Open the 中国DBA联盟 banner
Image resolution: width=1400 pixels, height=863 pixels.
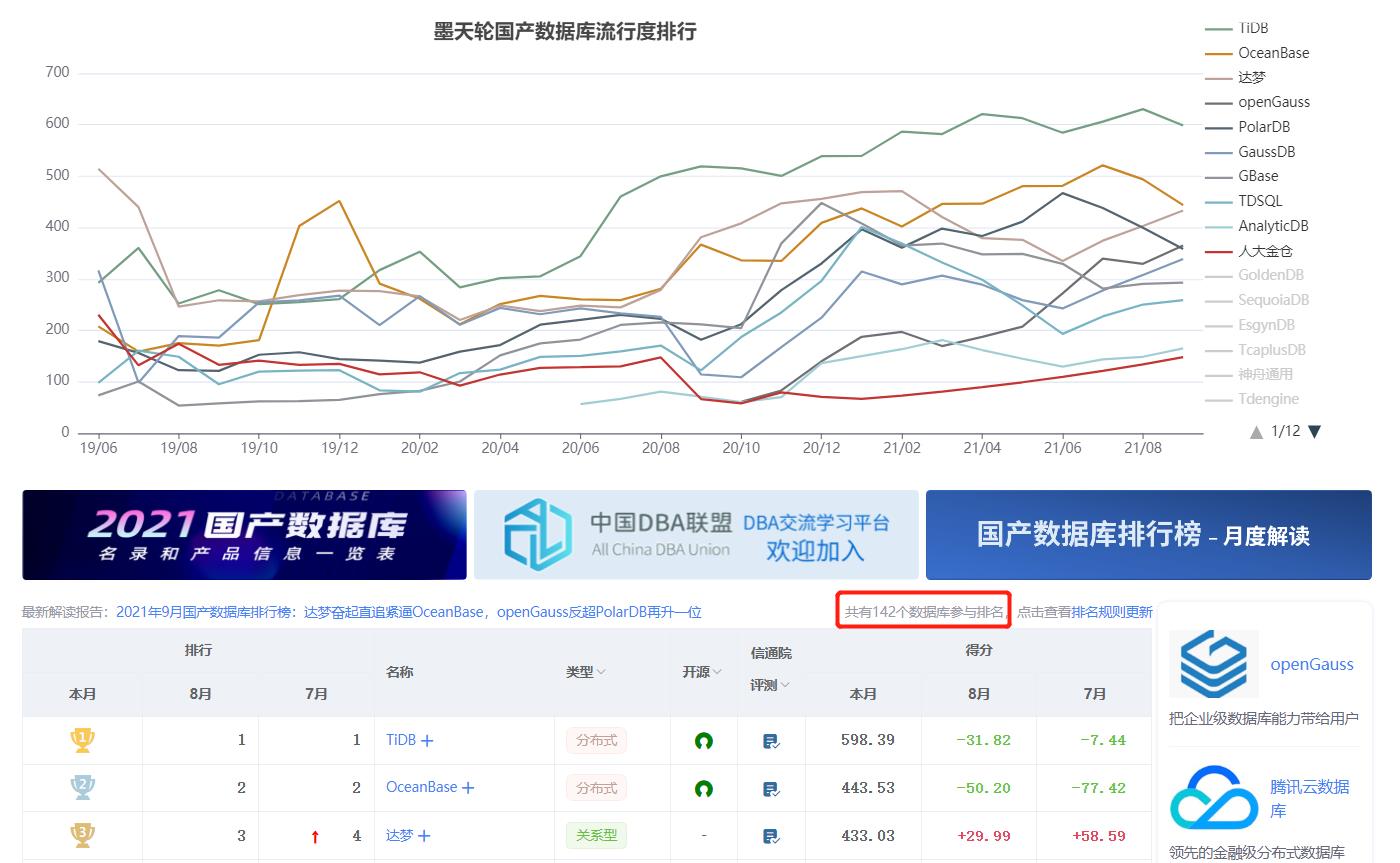click(x=696, y=534)
